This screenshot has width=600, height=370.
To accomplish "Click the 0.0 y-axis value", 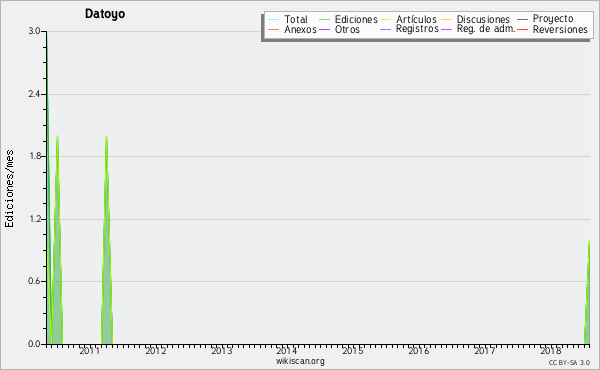I will [x=34, y=344].
